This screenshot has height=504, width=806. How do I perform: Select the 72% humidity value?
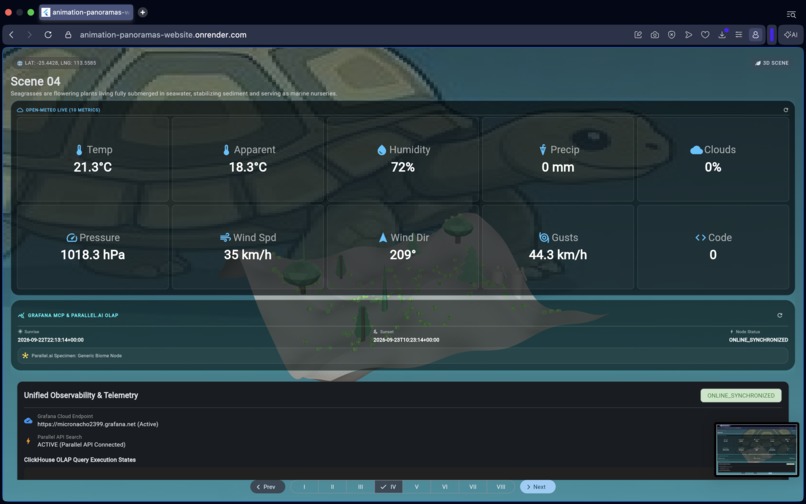(402, 167)
